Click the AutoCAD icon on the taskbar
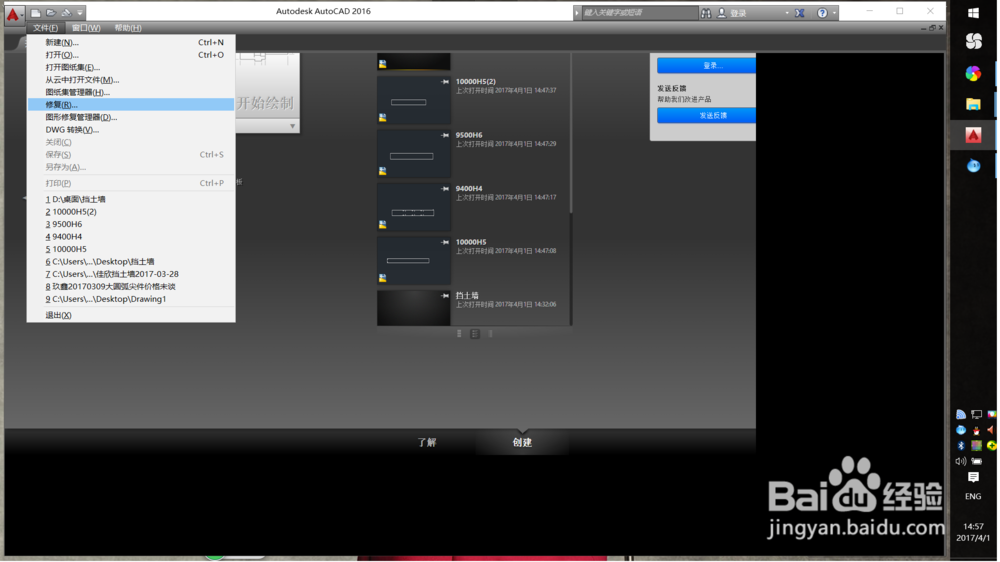 (x=973, y=135)
